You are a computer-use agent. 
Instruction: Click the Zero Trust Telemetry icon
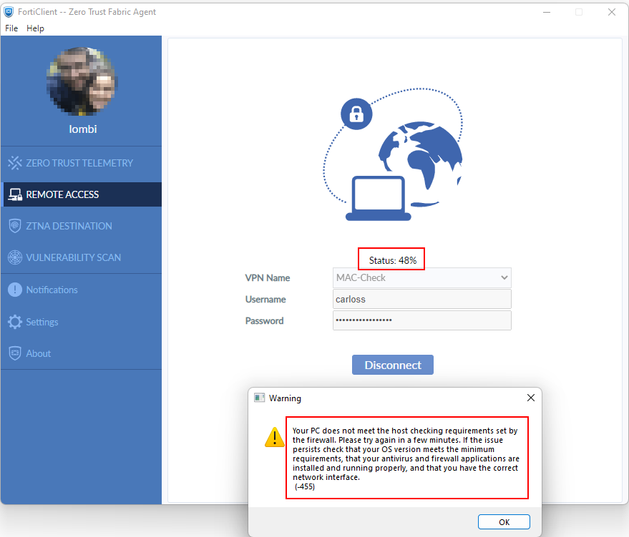pyautogui.click(x=15, y=163)
